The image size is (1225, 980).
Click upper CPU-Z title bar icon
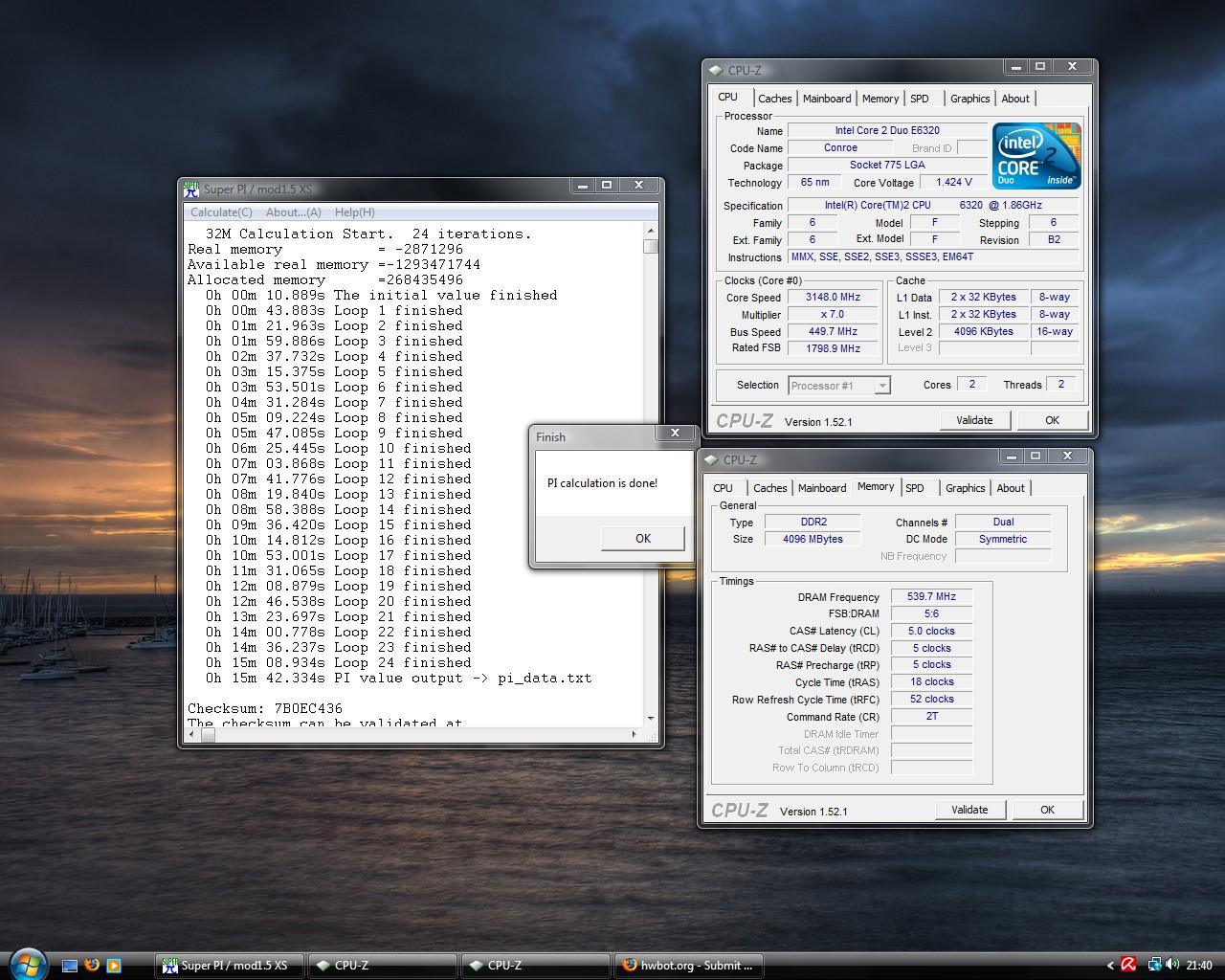716,70
